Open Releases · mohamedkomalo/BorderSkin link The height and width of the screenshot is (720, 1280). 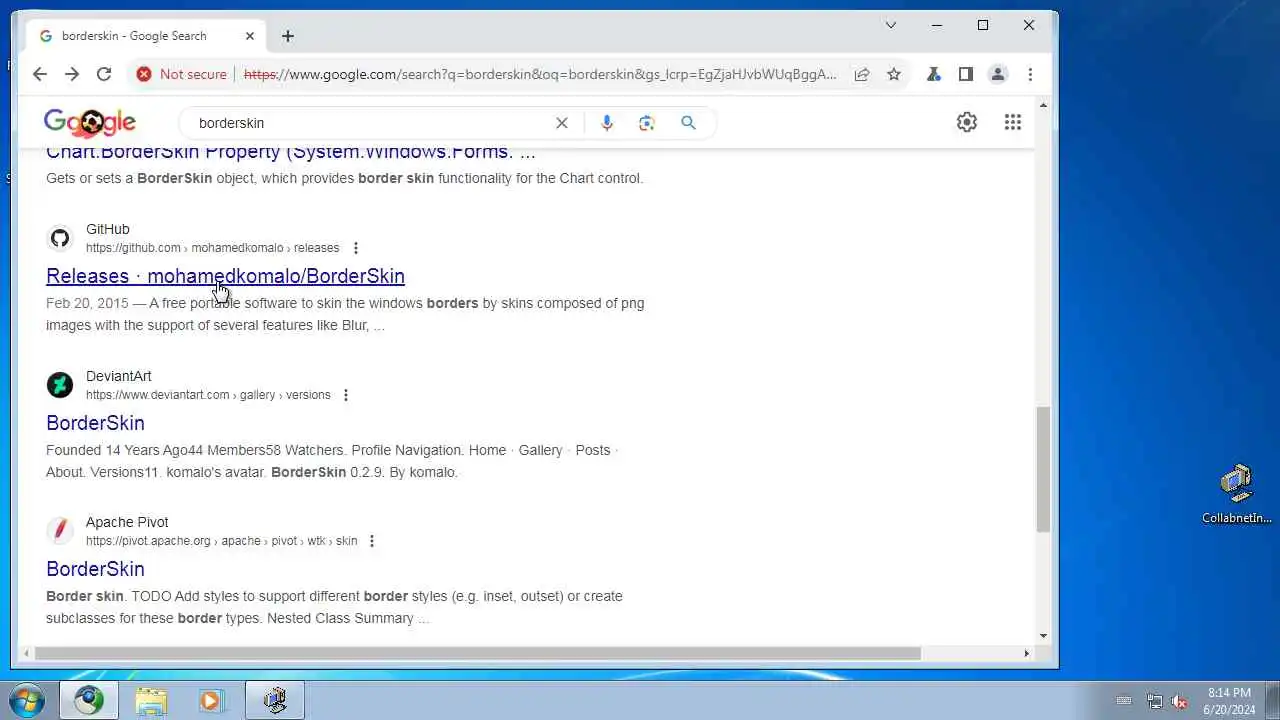(225, 276)
